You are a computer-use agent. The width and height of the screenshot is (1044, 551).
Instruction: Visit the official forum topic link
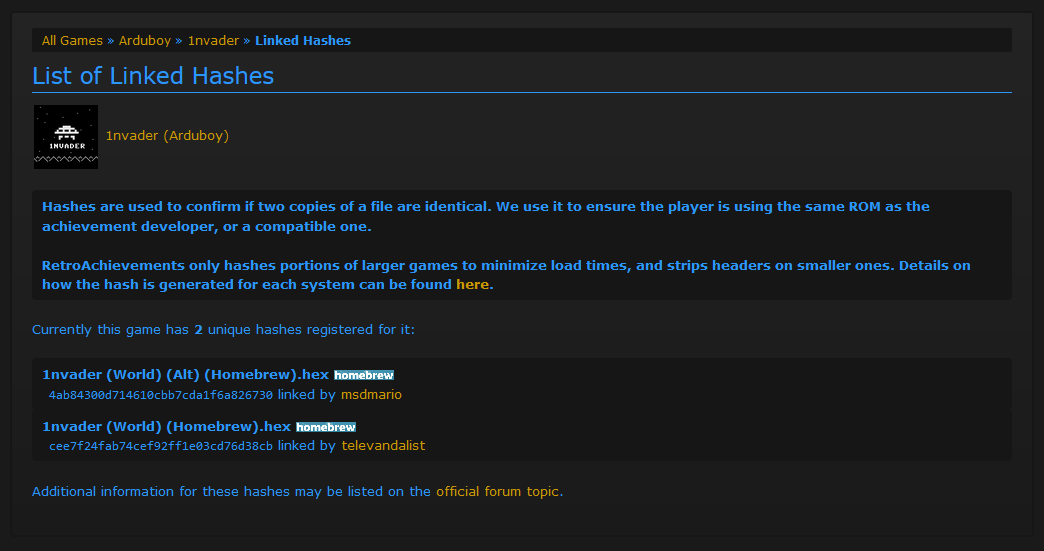pos(498,492)
